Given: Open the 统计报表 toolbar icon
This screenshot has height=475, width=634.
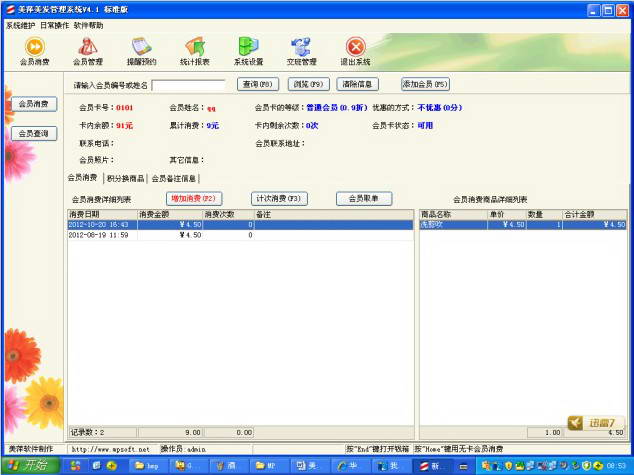Looking at the screenshot, I should (x=195, y=51).
